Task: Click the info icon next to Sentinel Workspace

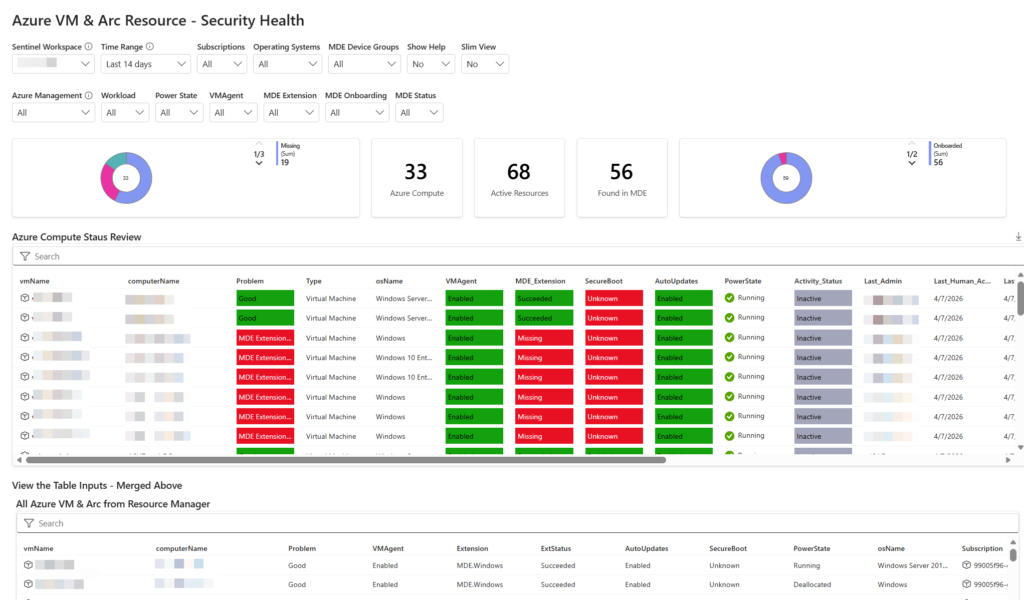Action: pyautogui.click(x=89, y=47)
